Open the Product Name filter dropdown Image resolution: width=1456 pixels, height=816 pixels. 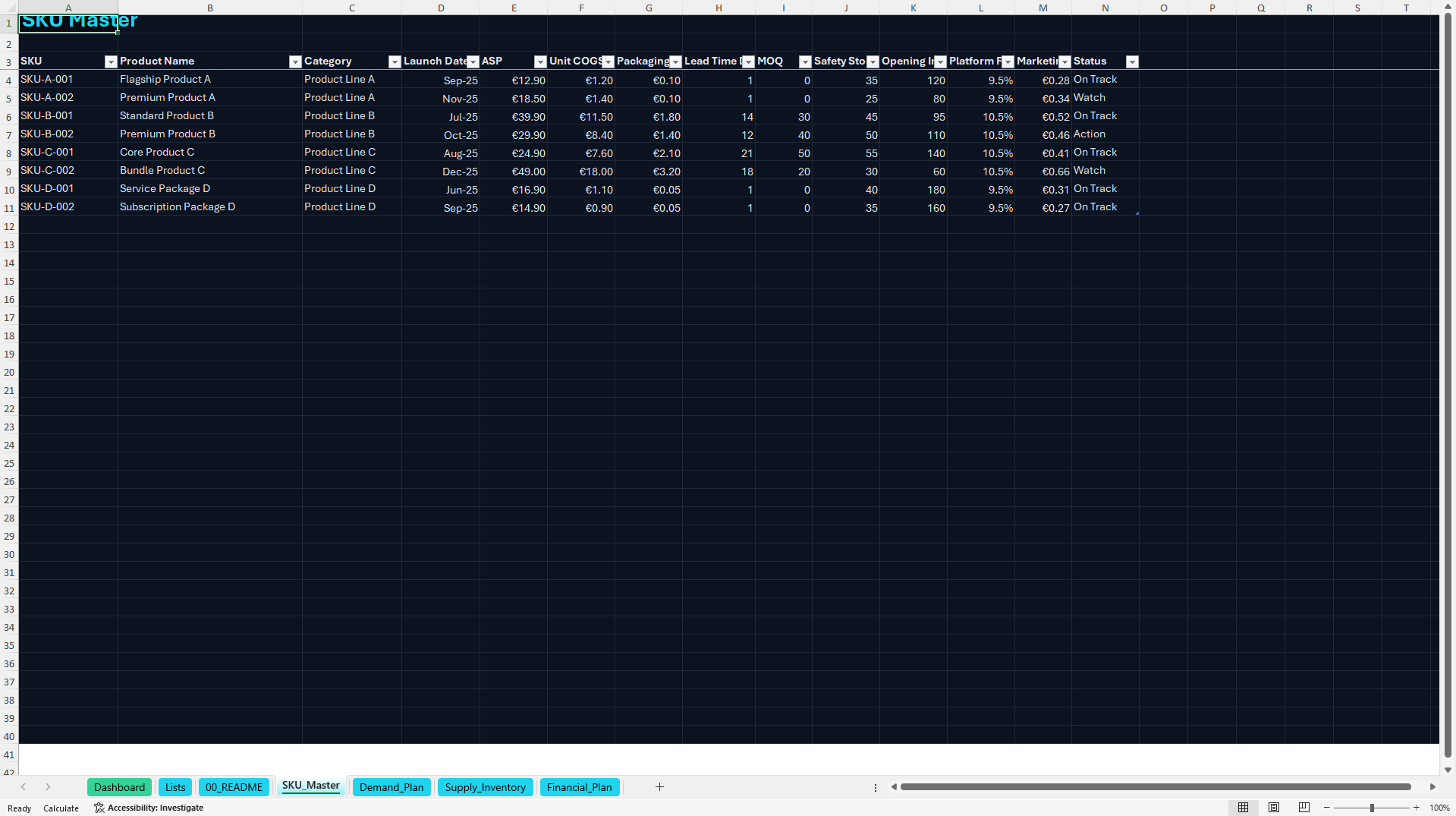(295, 61)
